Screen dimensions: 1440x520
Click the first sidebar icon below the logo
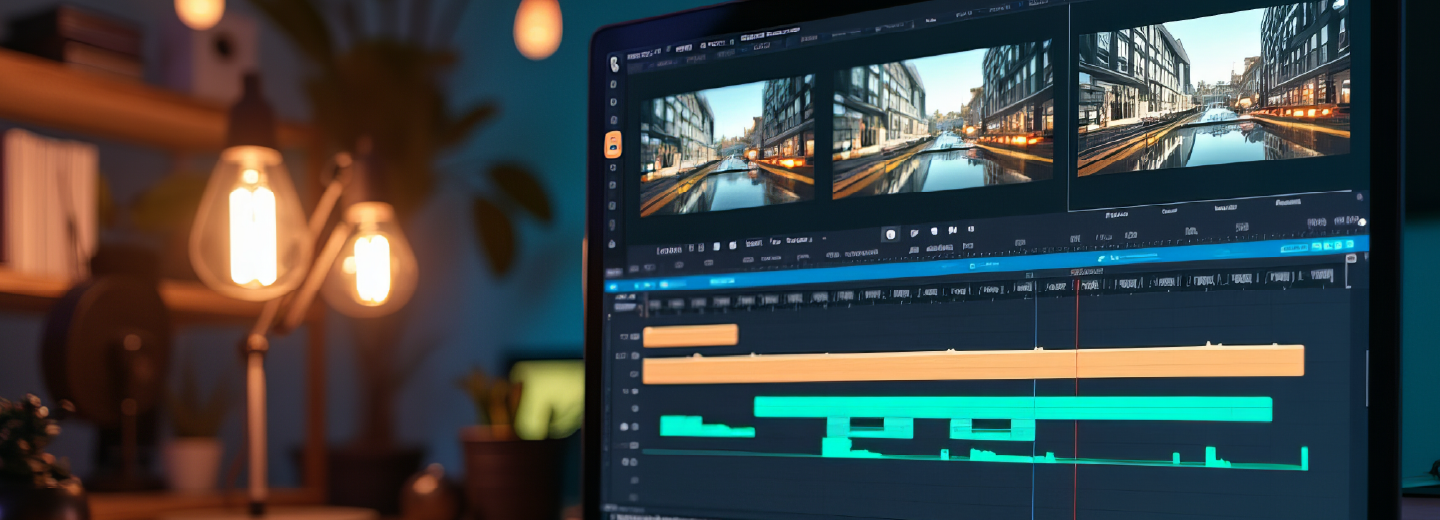pos(613,86)
